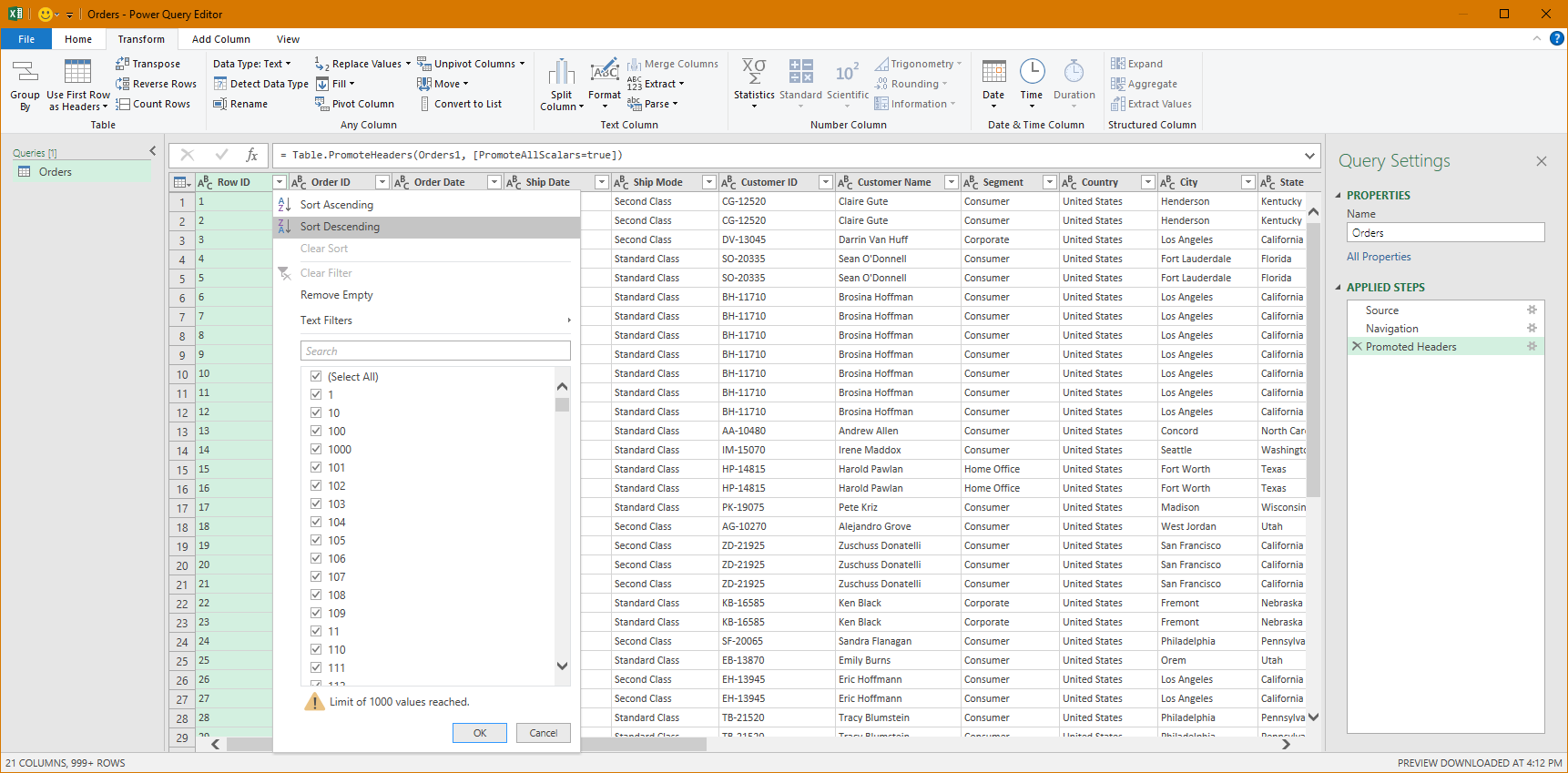The height and width of the screenshot is (773, 1568).
Task: Open the Segment column filter dropdown
Action: click(x=1049, y=182)
